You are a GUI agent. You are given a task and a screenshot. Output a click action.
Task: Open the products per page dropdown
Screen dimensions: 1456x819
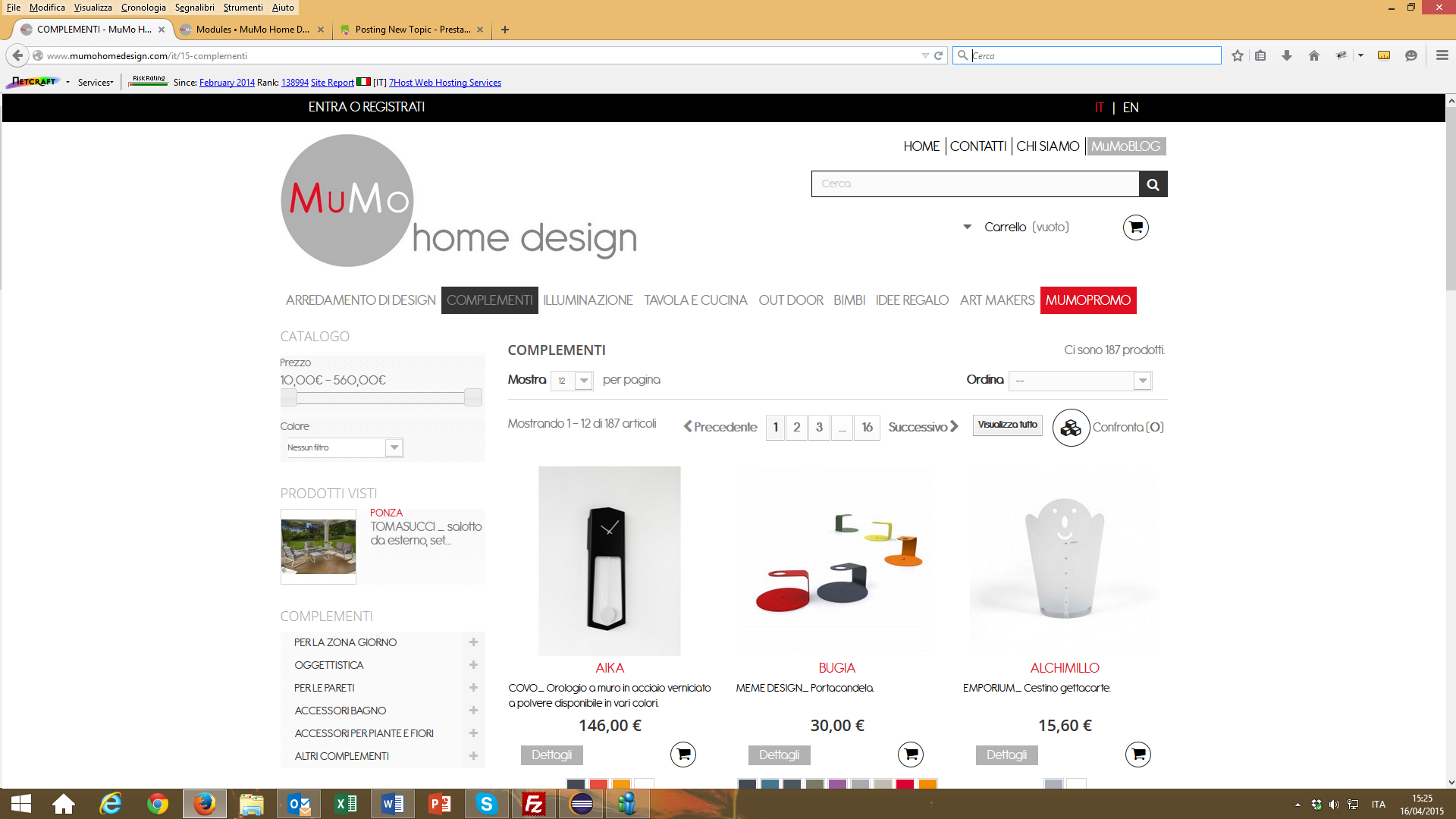pos(572,381)
